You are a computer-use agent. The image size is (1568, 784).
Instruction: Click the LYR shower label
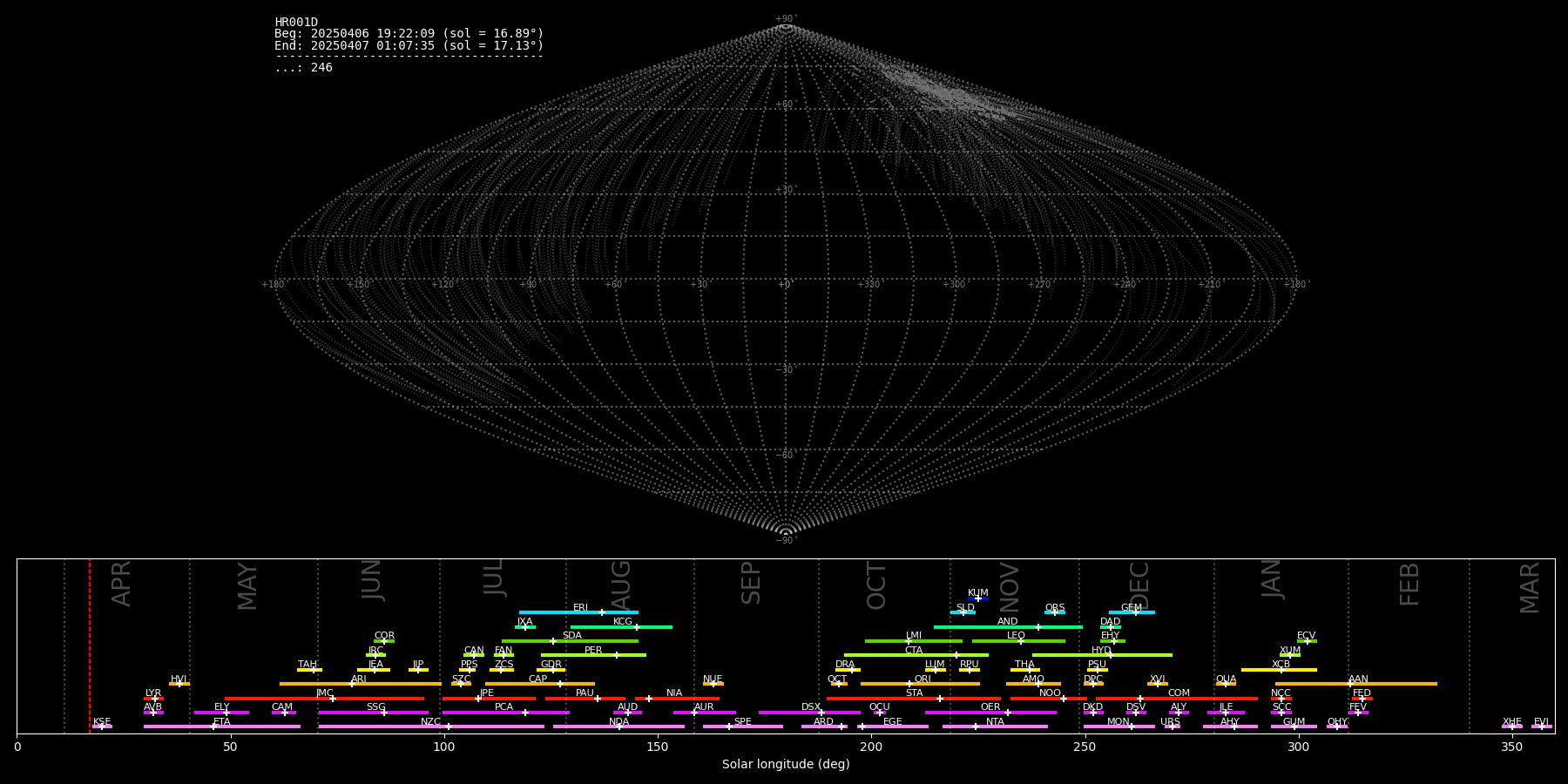coord(153,693)
